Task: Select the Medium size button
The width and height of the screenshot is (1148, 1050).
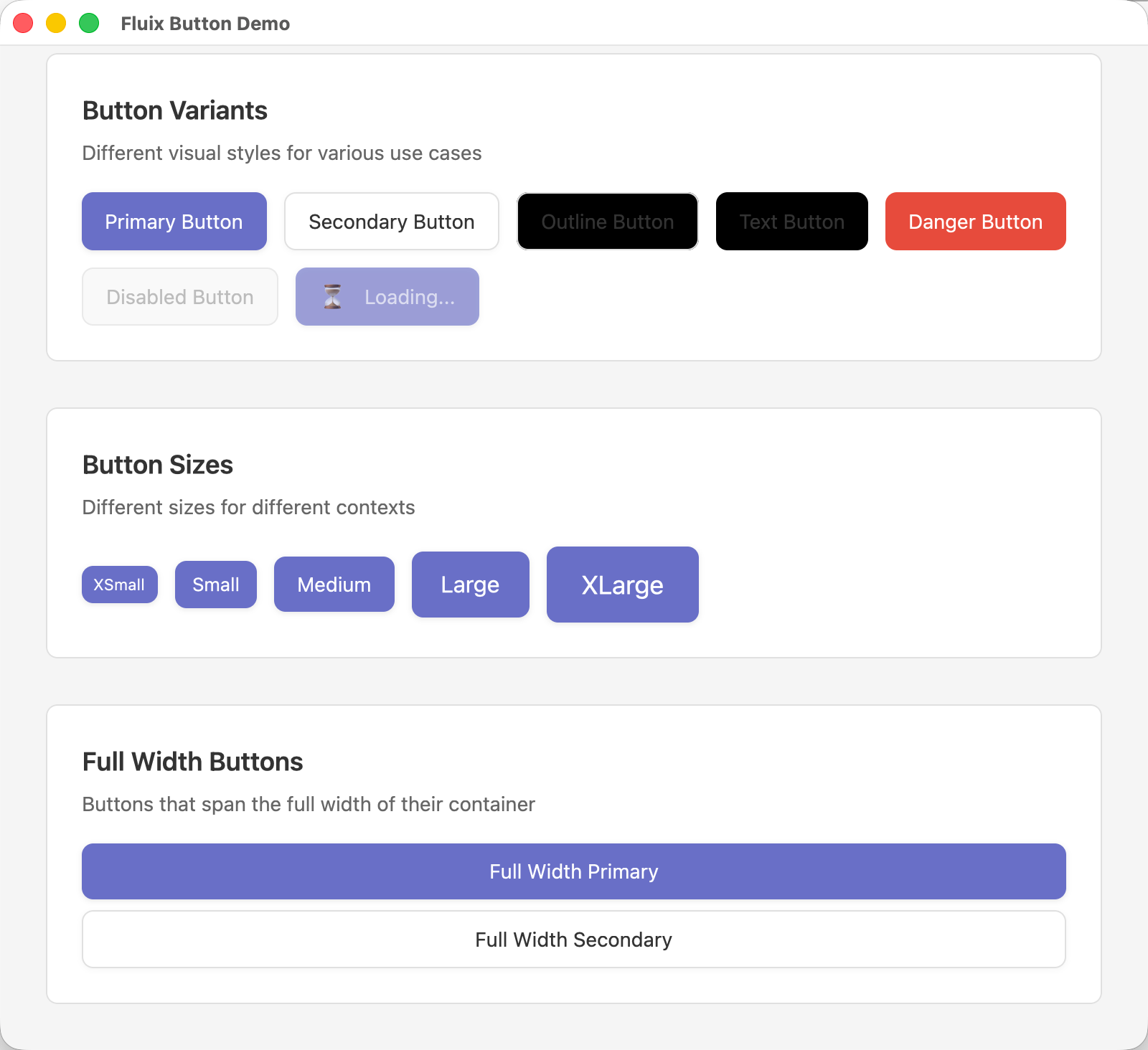Action: click(x=334, y=585)
